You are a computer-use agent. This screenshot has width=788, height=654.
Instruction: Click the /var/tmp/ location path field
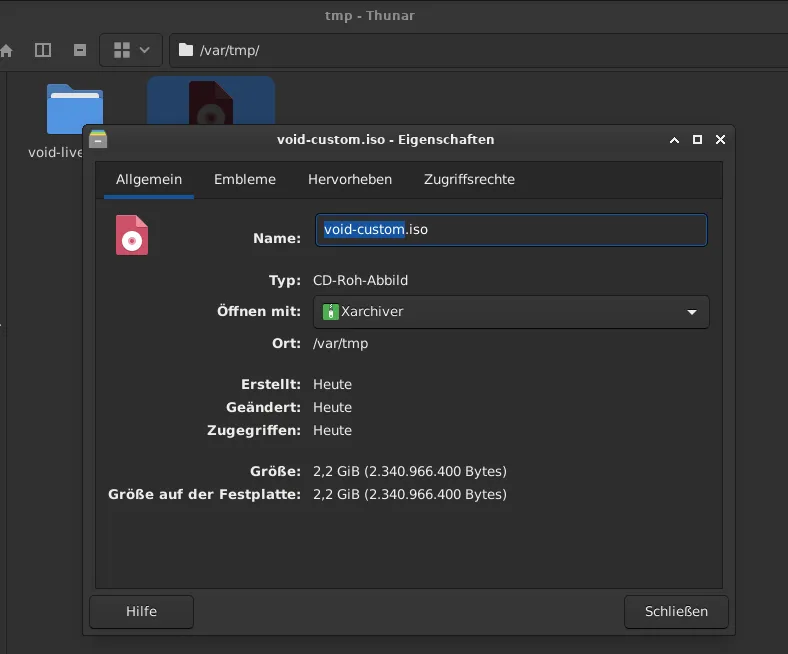click(x=400, y=50)
